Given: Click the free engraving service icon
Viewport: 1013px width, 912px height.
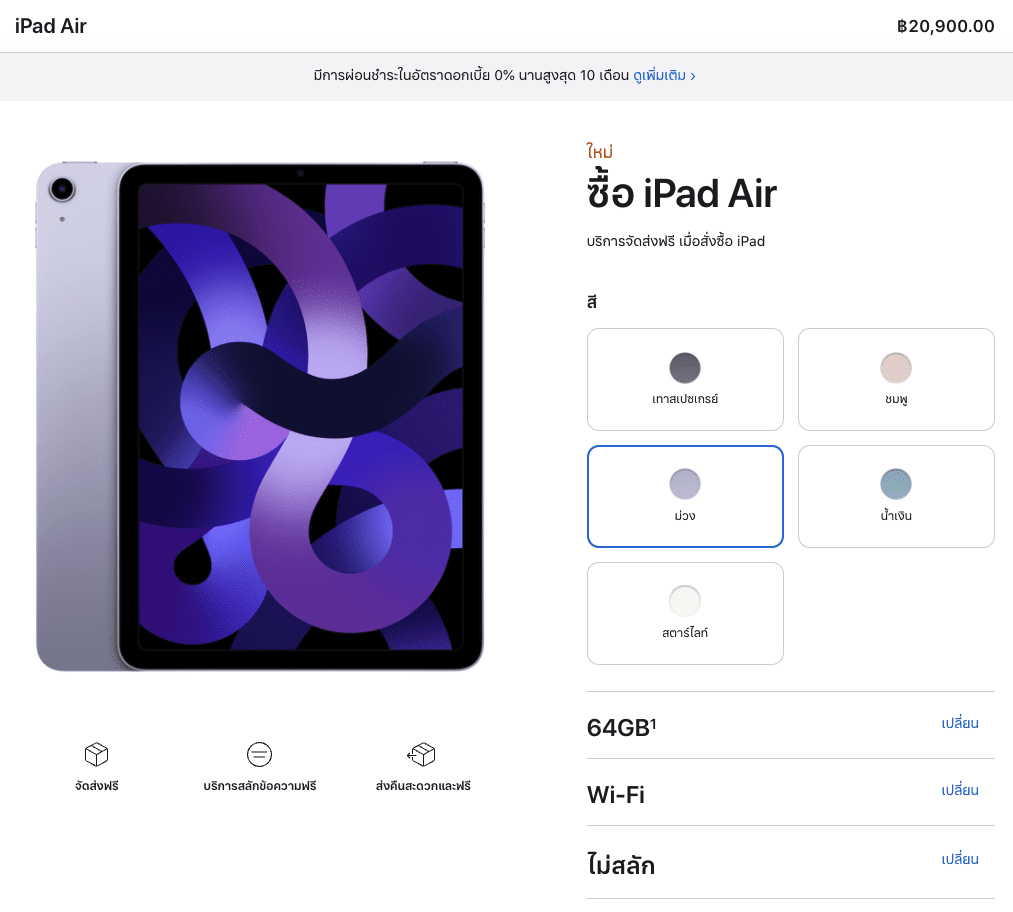Looking at the screenshot, I should (259, 754).
